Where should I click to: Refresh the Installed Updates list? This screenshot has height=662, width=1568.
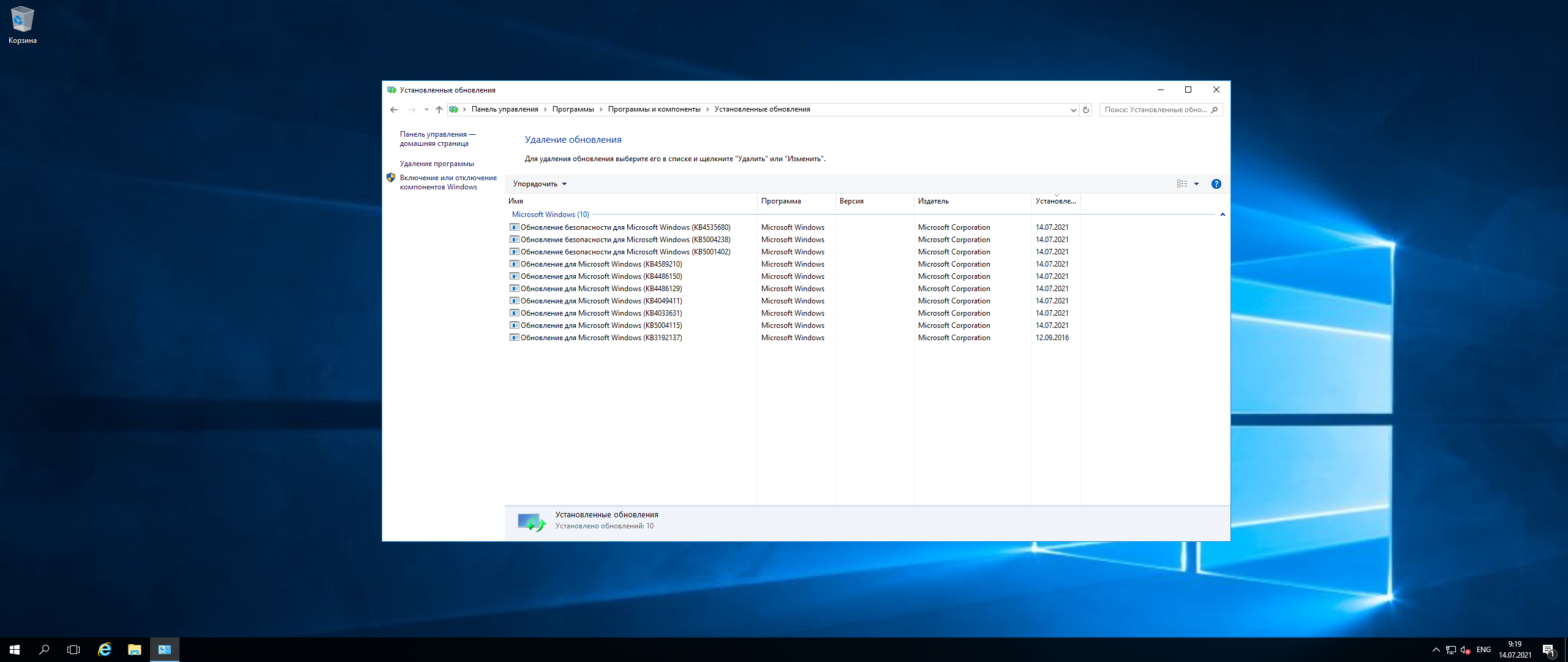1086,110
